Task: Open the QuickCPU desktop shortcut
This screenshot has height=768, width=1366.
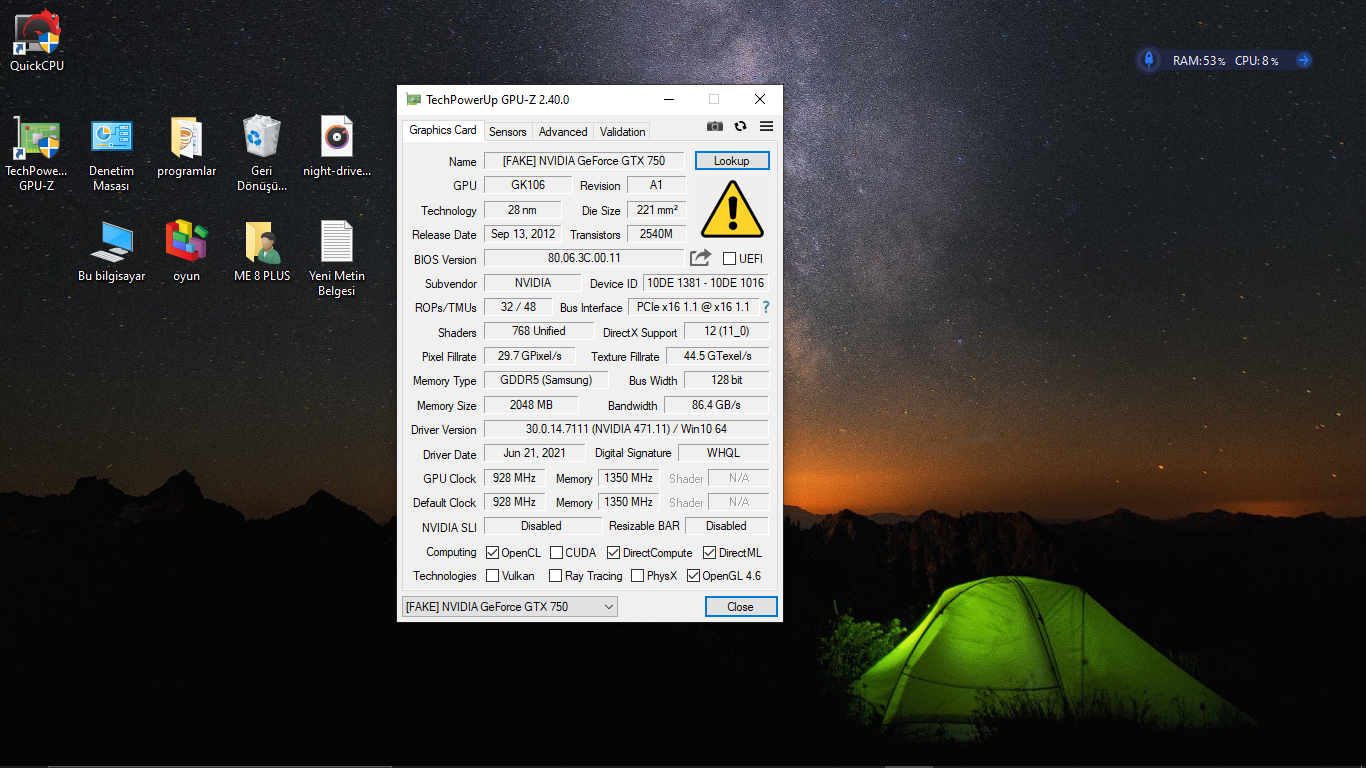Action: [x=37, y=40]
